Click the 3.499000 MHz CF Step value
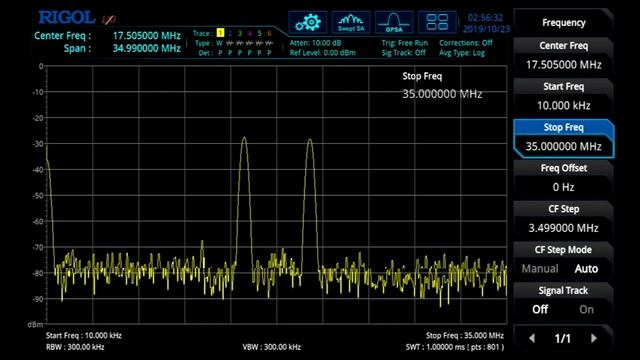This screenshot has width=640, height=360. (563, 228)
